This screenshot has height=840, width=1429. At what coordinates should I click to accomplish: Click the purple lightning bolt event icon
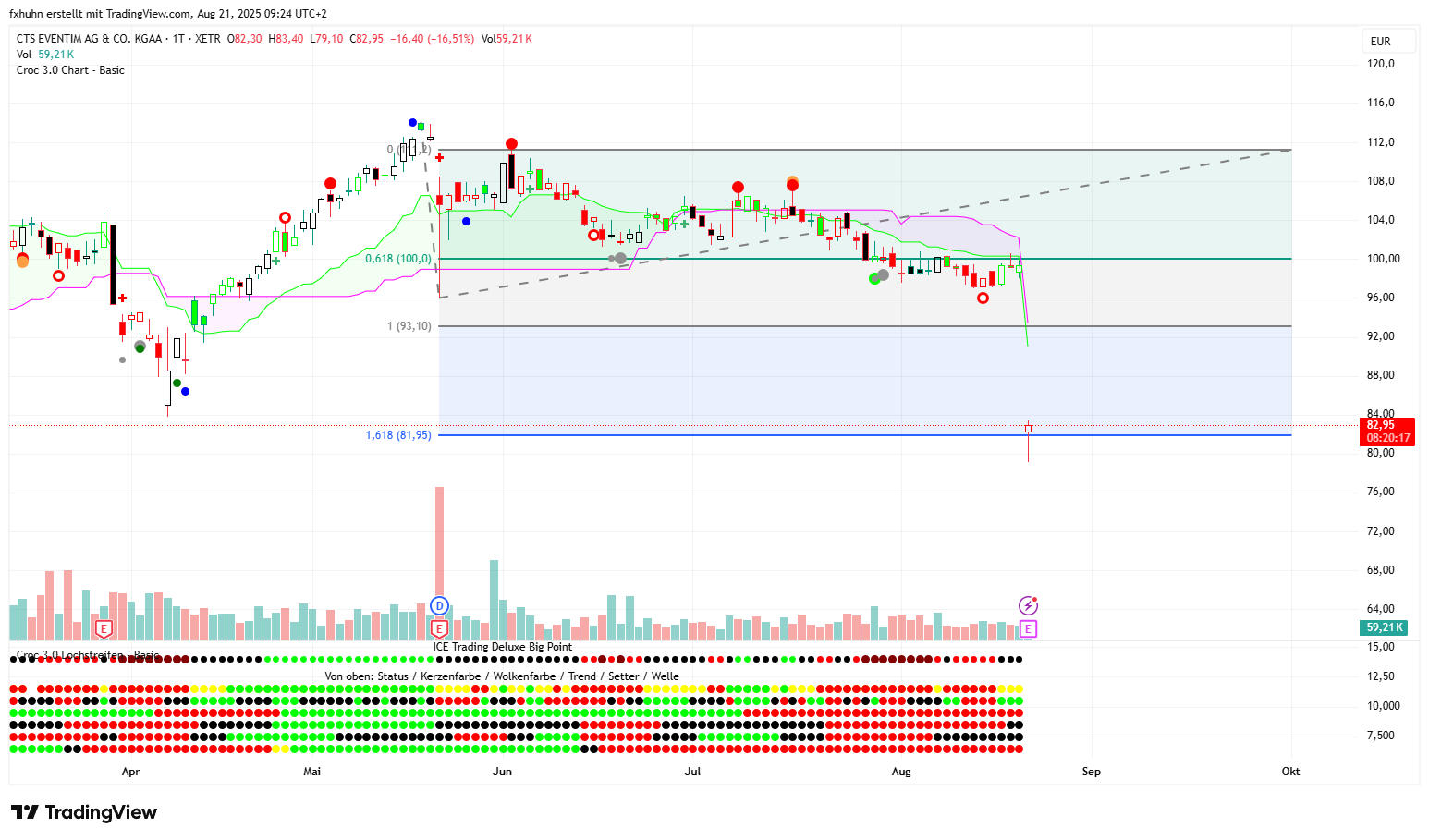pos(1028,606)
